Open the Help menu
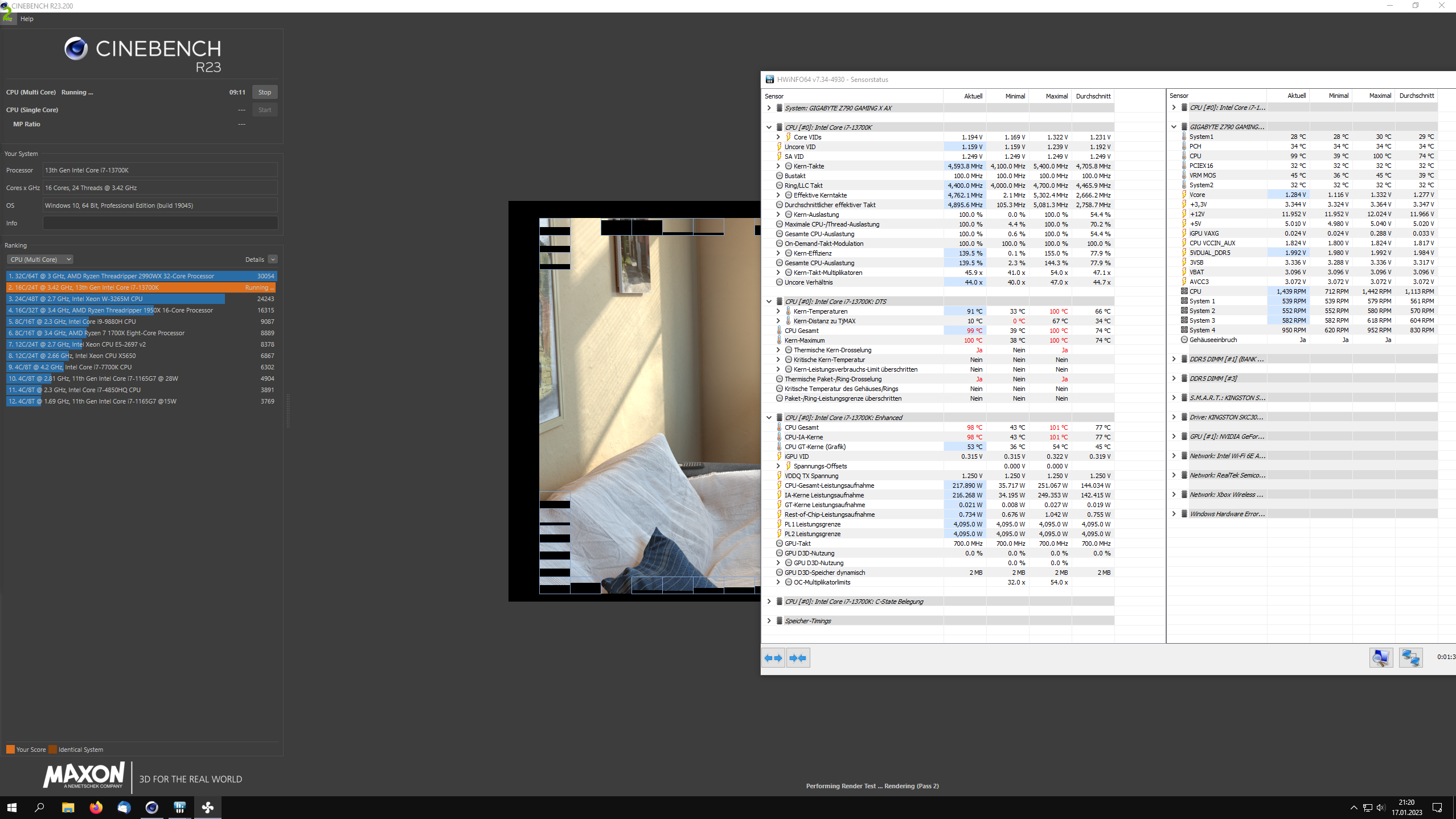Viewport: 1456px width, 819px height. pyautogui.click(x=27, y=19)
